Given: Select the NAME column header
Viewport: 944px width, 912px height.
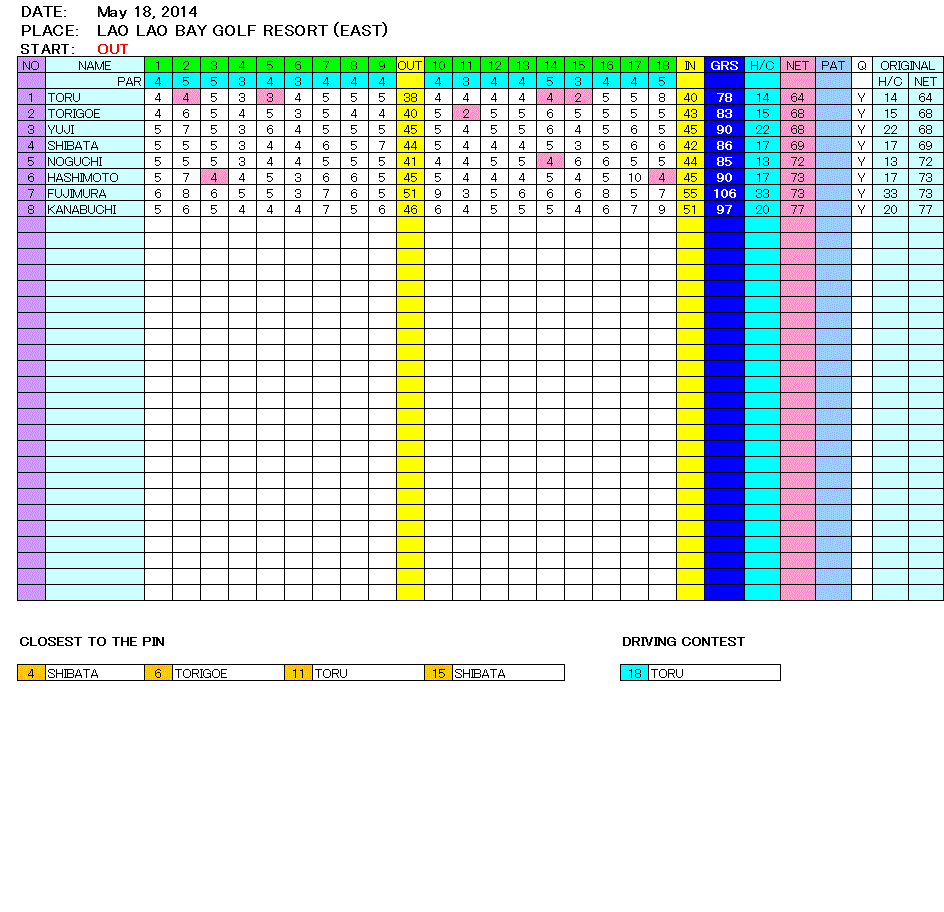Looking at the screenshot, I should [94, 65].
